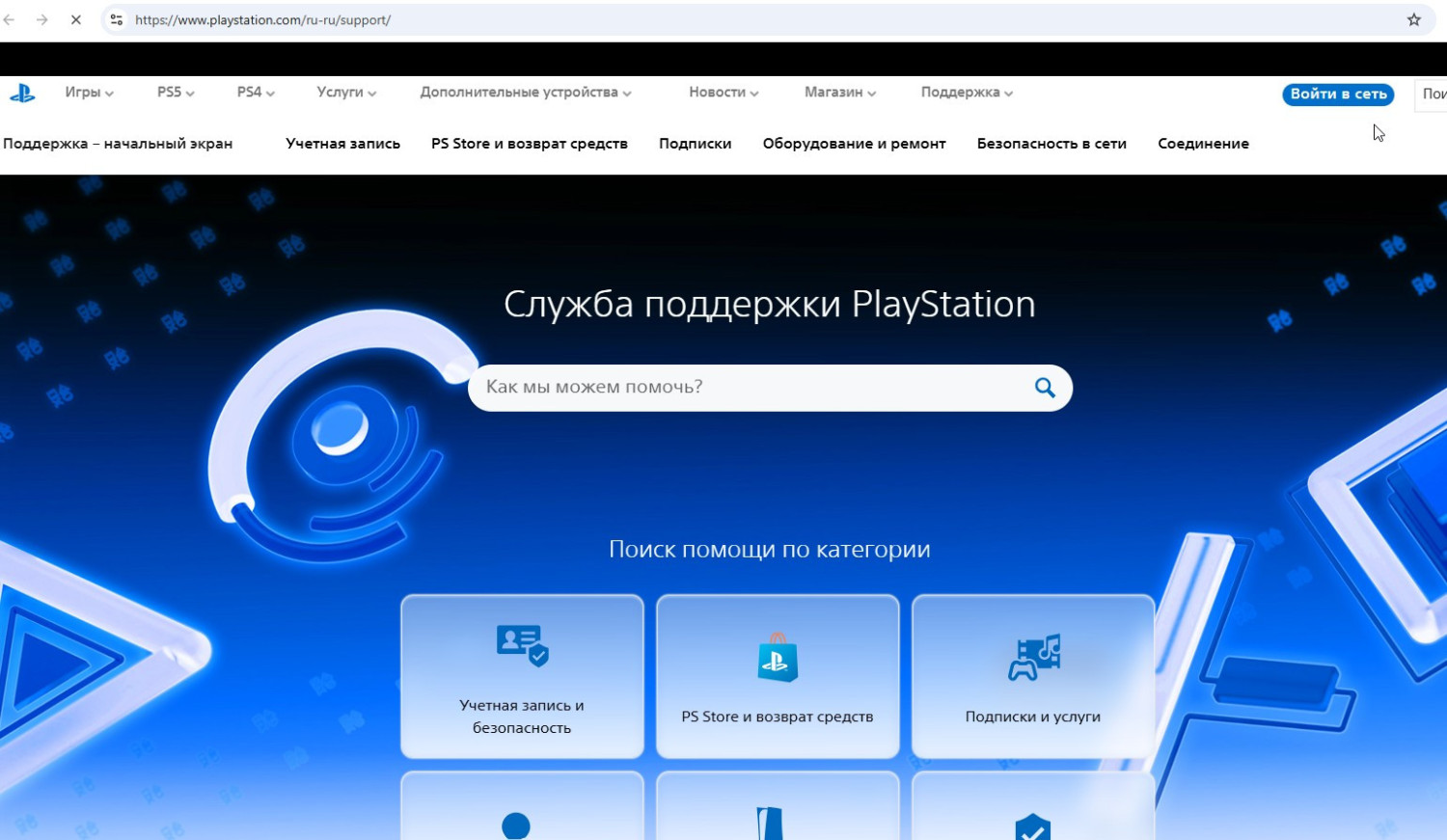Screen dimensions: 1447x840
Task: Click the PS Store shopping bag icon
Action: click(x=778, y=659)
